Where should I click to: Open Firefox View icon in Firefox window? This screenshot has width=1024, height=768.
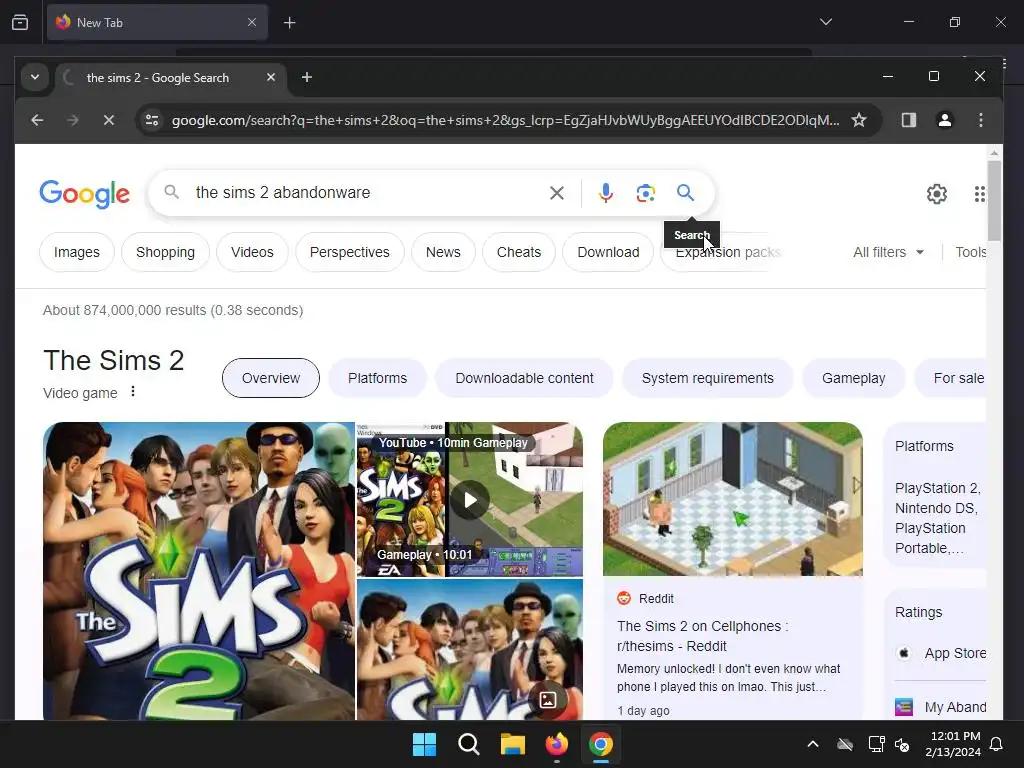pos(20,22)
